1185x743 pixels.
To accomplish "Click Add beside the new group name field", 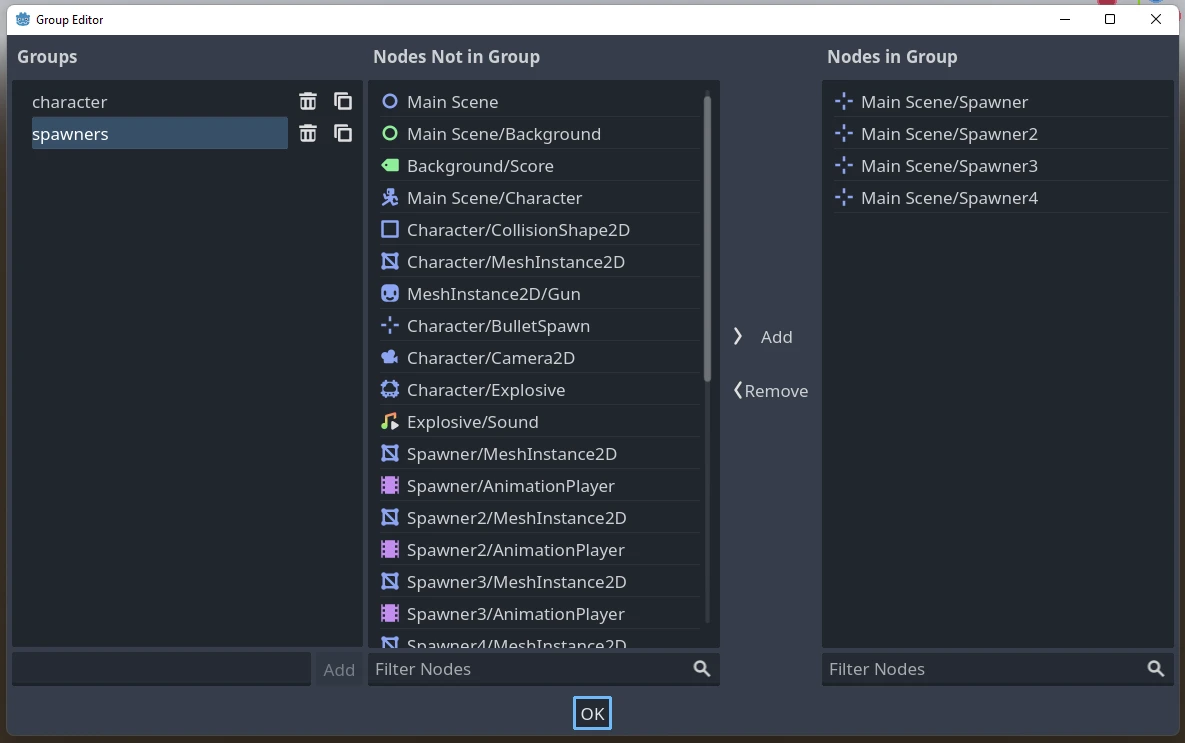I will pyautogui.click(x=338, y=669).
